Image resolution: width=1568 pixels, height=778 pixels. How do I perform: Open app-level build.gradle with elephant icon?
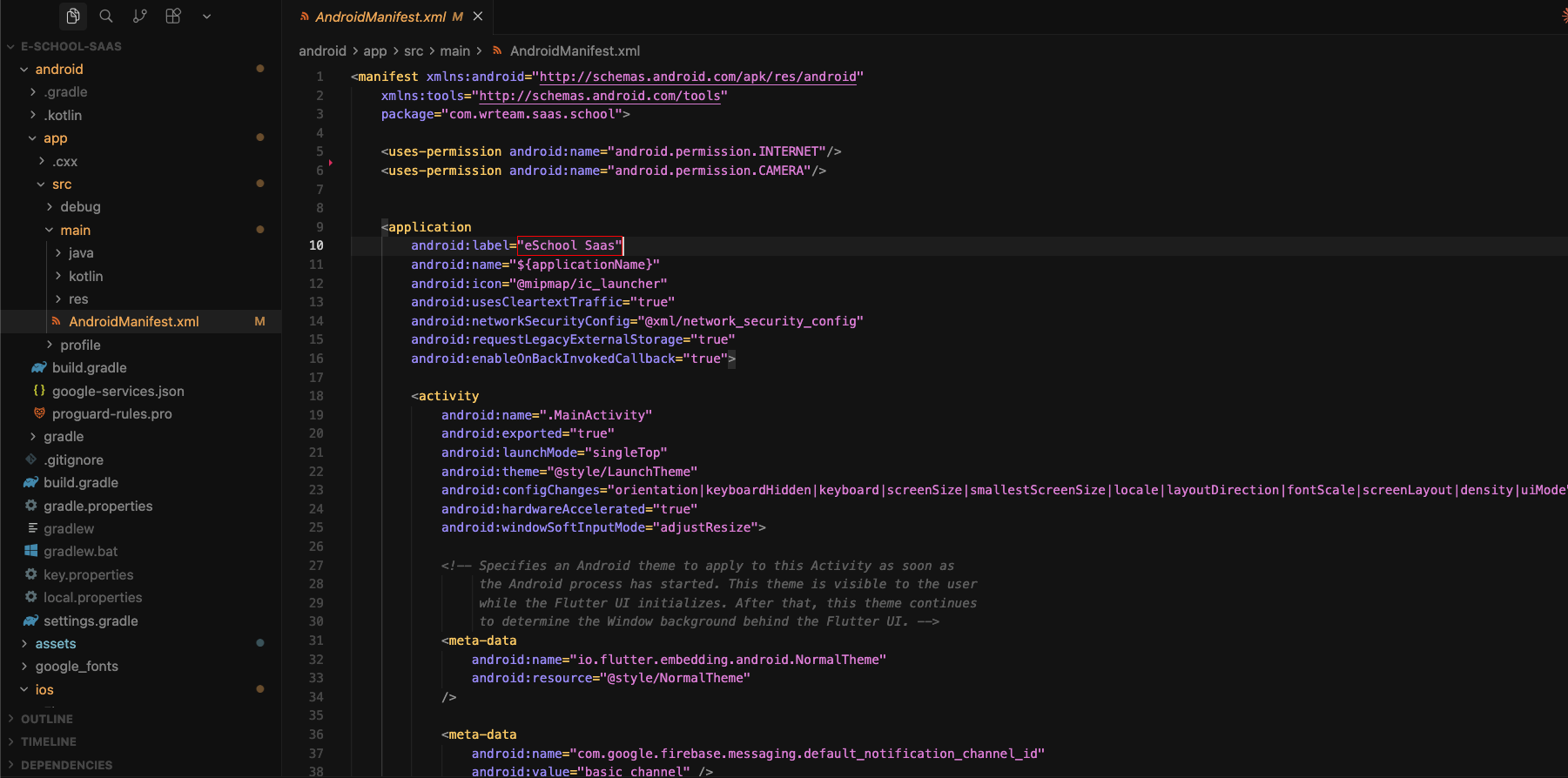tap(89, 367)
